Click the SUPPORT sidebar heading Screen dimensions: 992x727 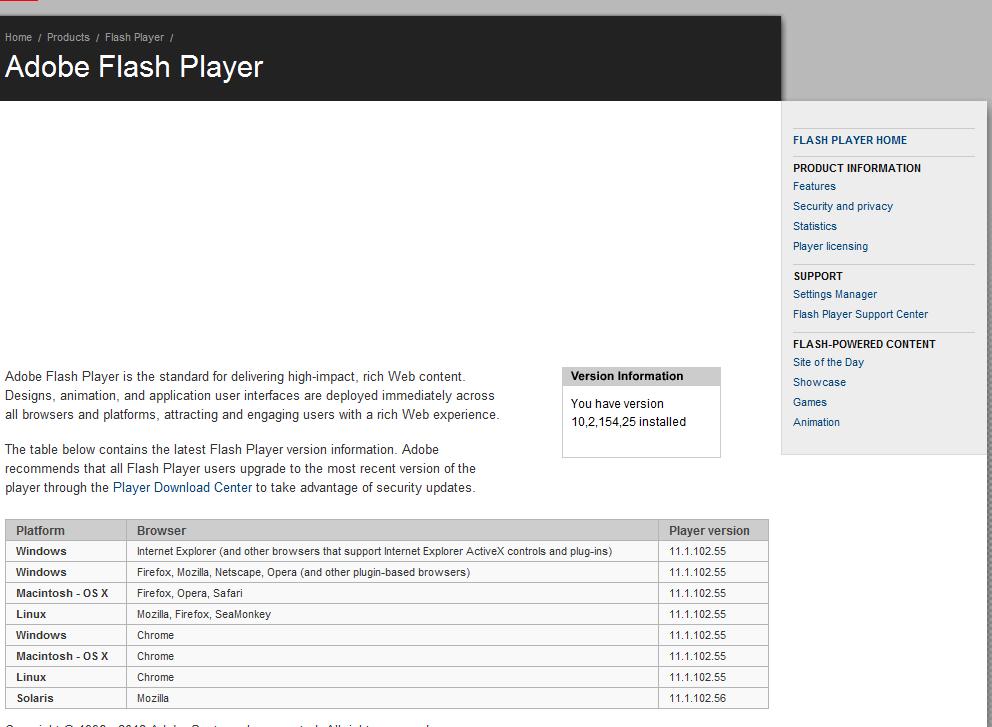click(x=817, y=277)
